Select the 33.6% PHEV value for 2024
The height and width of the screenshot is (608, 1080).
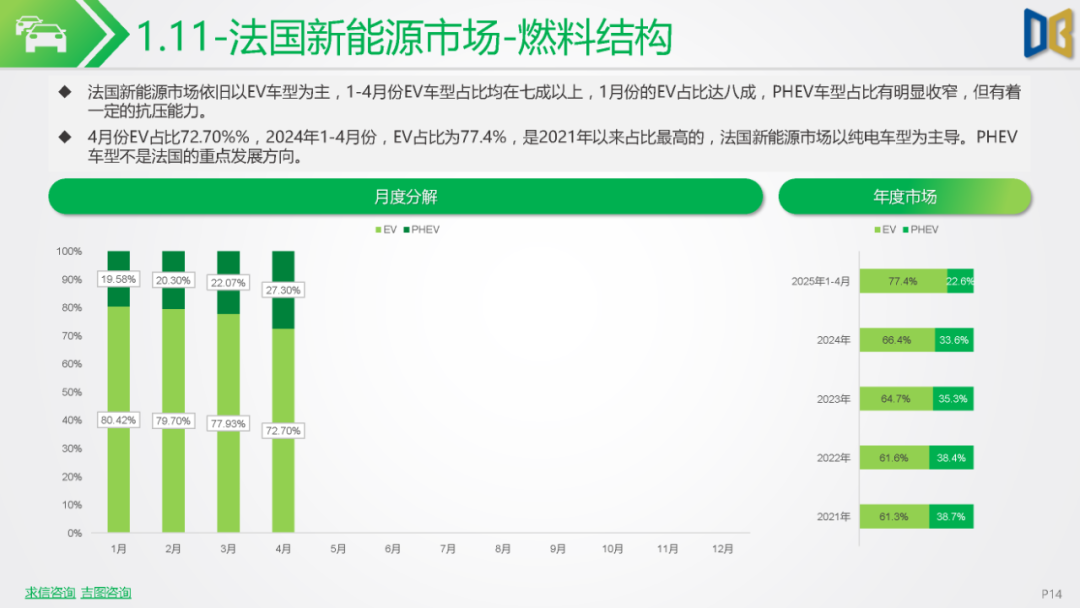pyautogui.click(x=954, y=340)
